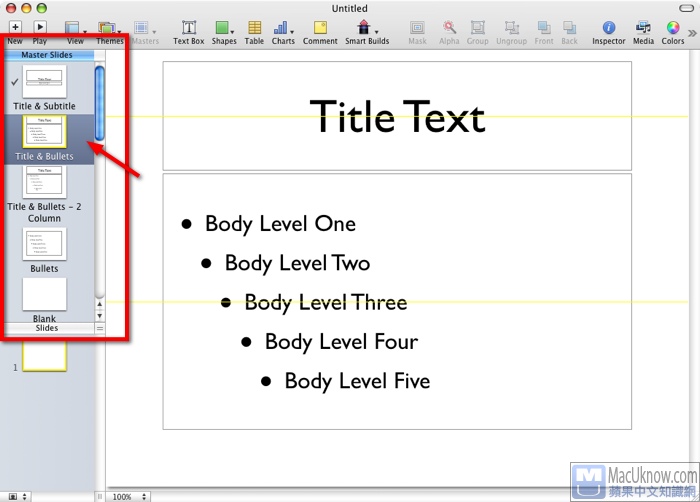Click master list scroll up arrow

click(x=100, y=304)
